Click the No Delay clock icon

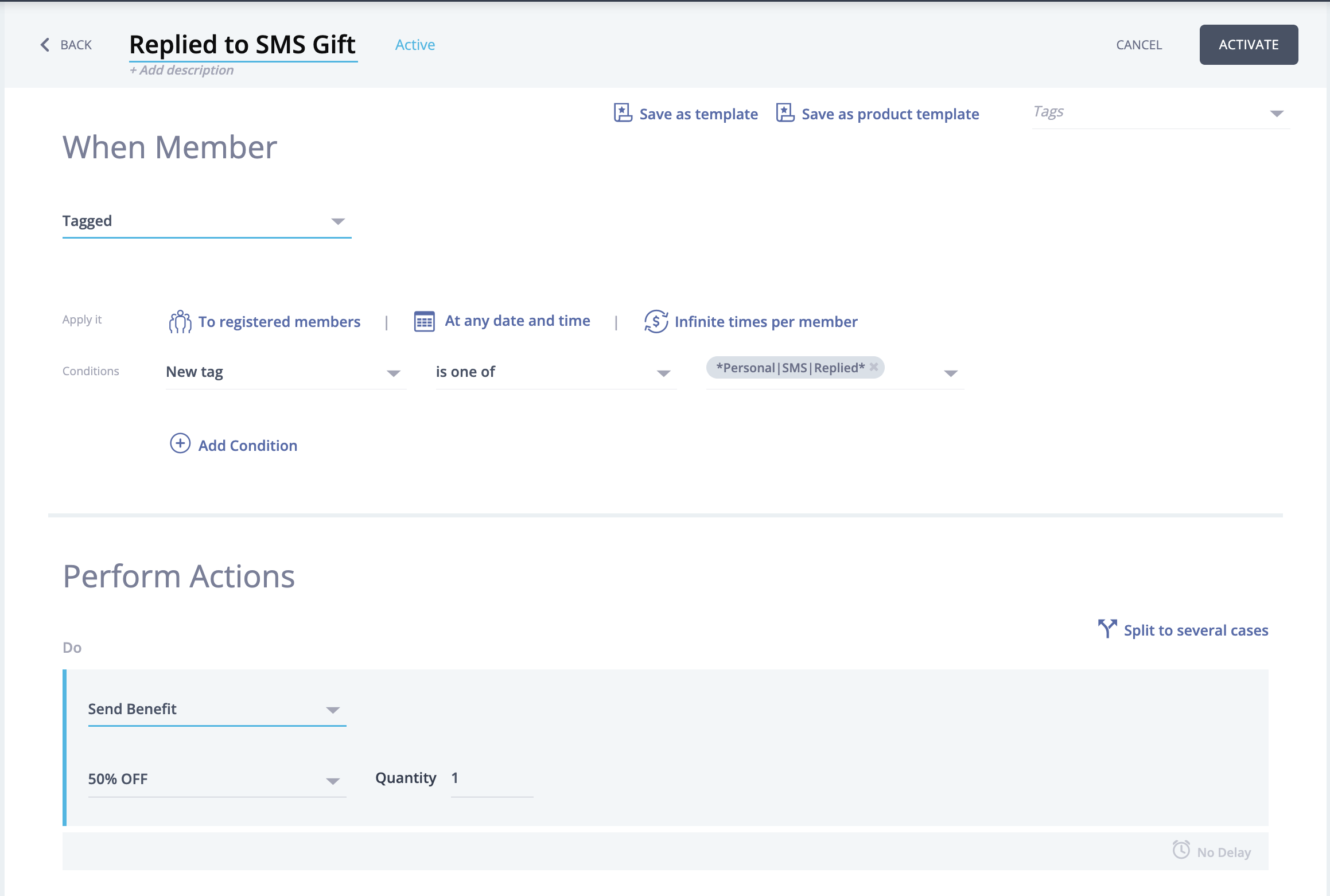pos(1181,850)
